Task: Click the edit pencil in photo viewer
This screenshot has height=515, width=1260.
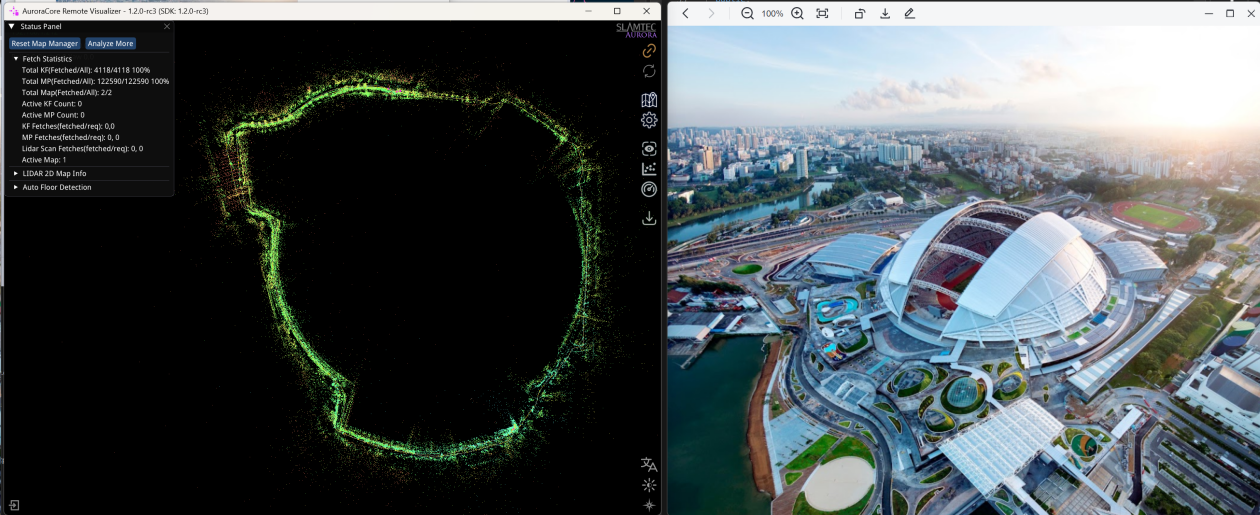Action: [909, 13]
